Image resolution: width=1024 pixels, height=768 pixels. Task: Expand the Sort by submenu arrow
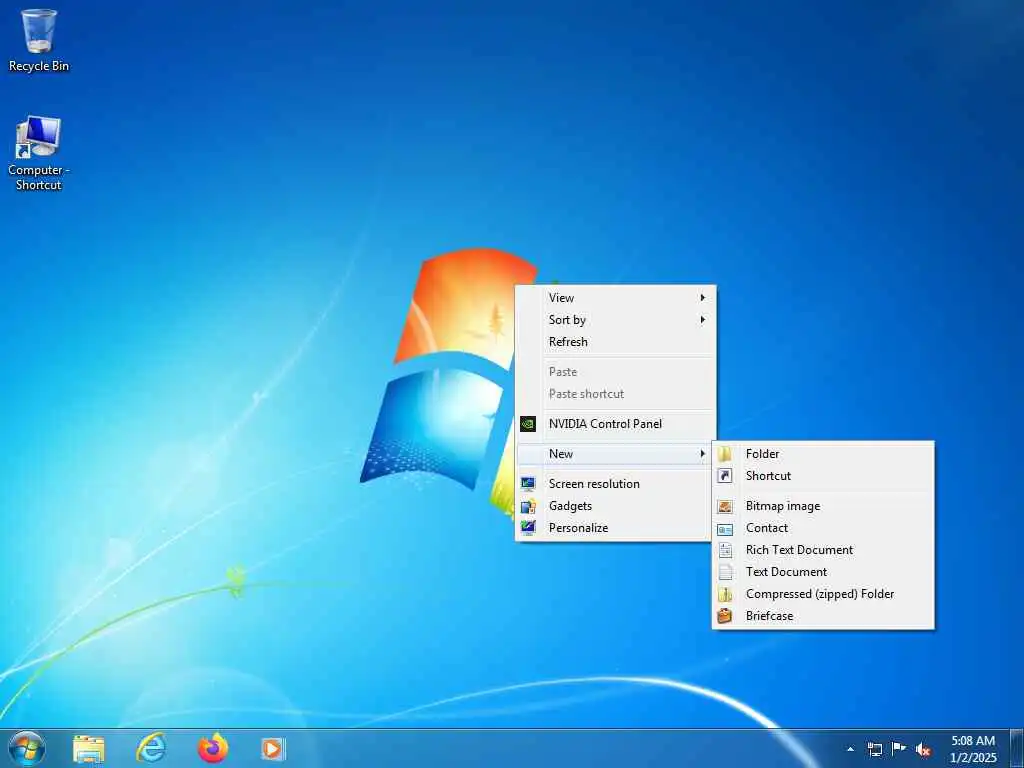[x=703, y=320]
